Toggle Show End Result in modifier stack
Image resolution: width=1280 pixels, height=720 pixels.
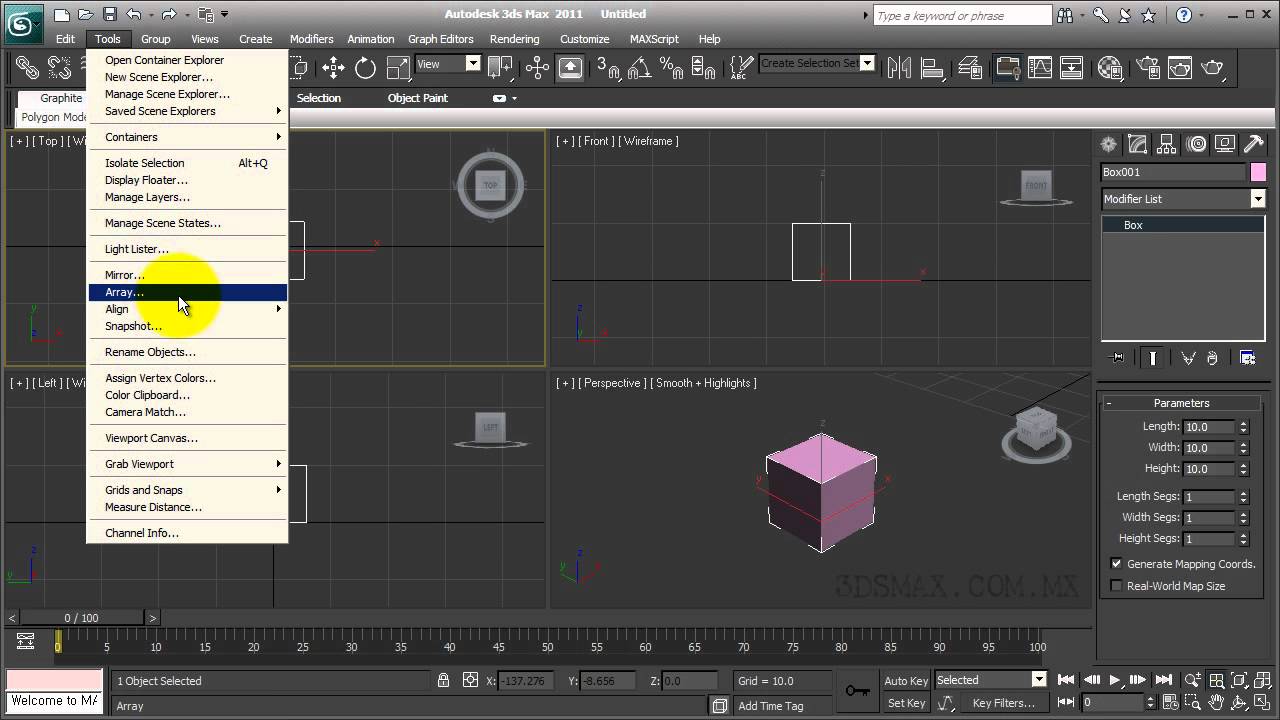coord(1153,358)
